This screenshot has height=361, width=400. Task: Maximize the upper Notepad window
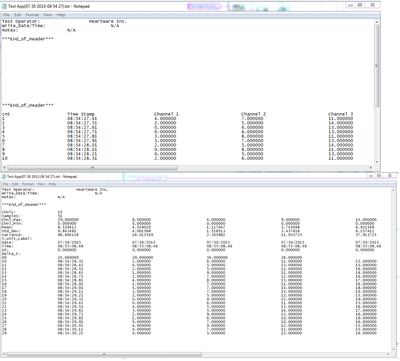(x=360, y=5)
